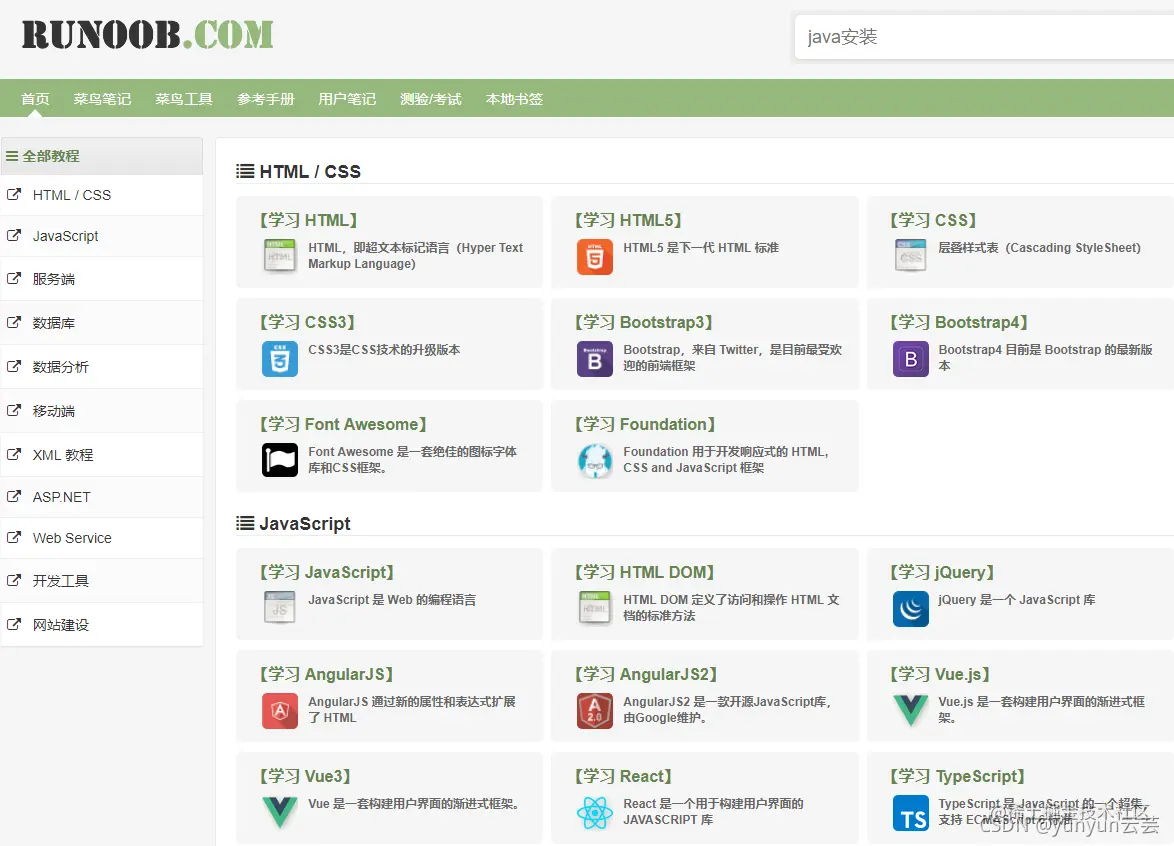1174x846 pixels.
Task: Click the Foundation yeti icon
Action: tap(595, 460)
